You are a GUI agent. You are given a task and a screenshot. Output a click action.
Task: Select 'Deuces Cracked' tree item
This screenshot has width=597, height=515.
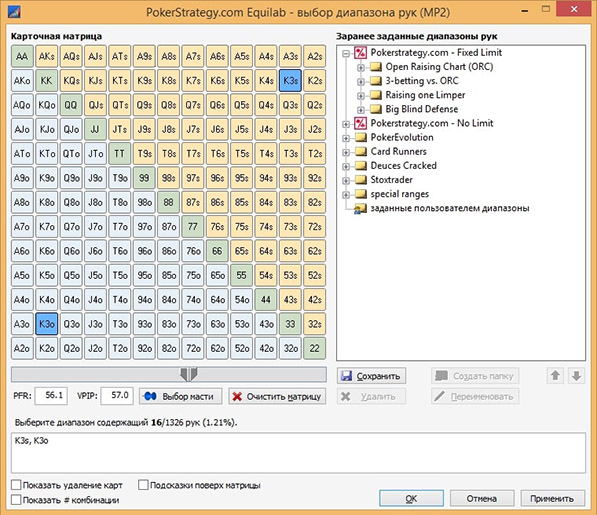pyautogui.click(x=404, y=166)
